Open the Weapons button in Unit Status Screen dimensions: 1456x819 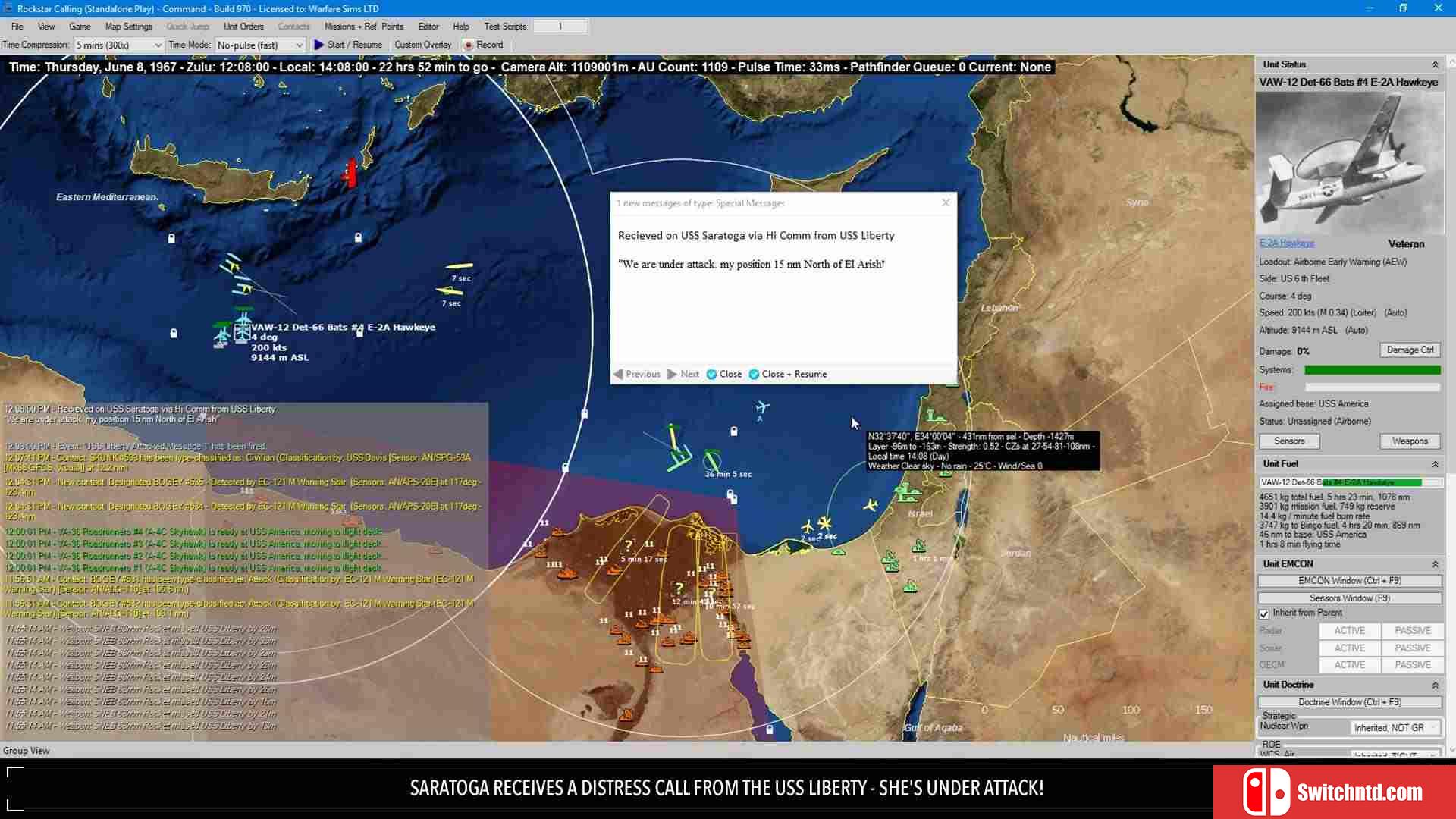point(1410,441)
